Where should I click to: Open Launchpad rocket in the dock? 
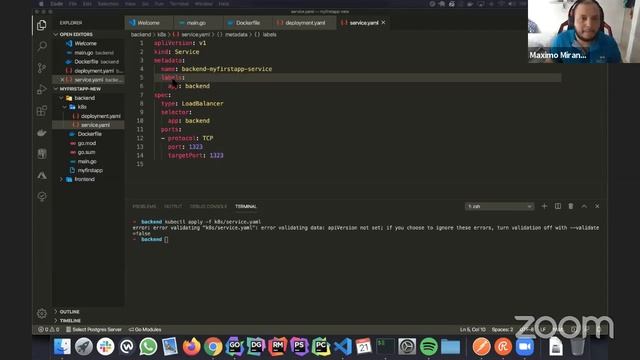pos(84,347)
